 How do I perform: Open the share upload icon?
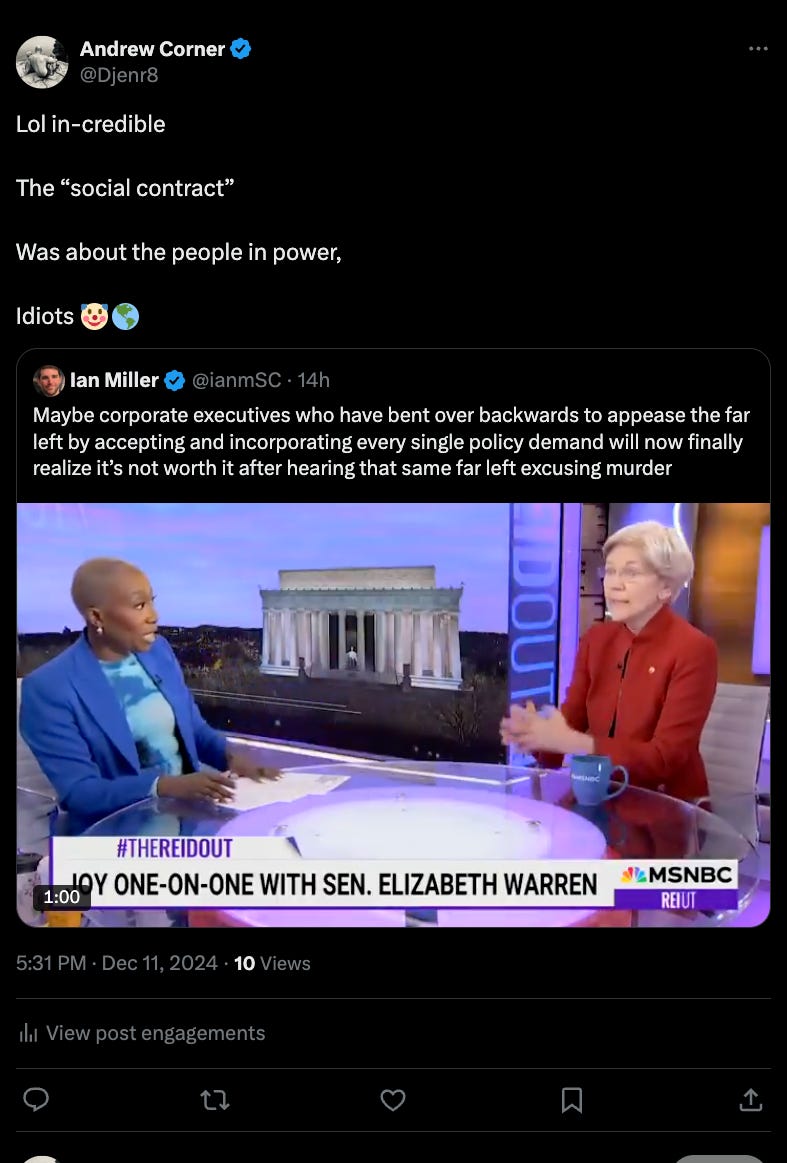click(x=751, y=1099)
